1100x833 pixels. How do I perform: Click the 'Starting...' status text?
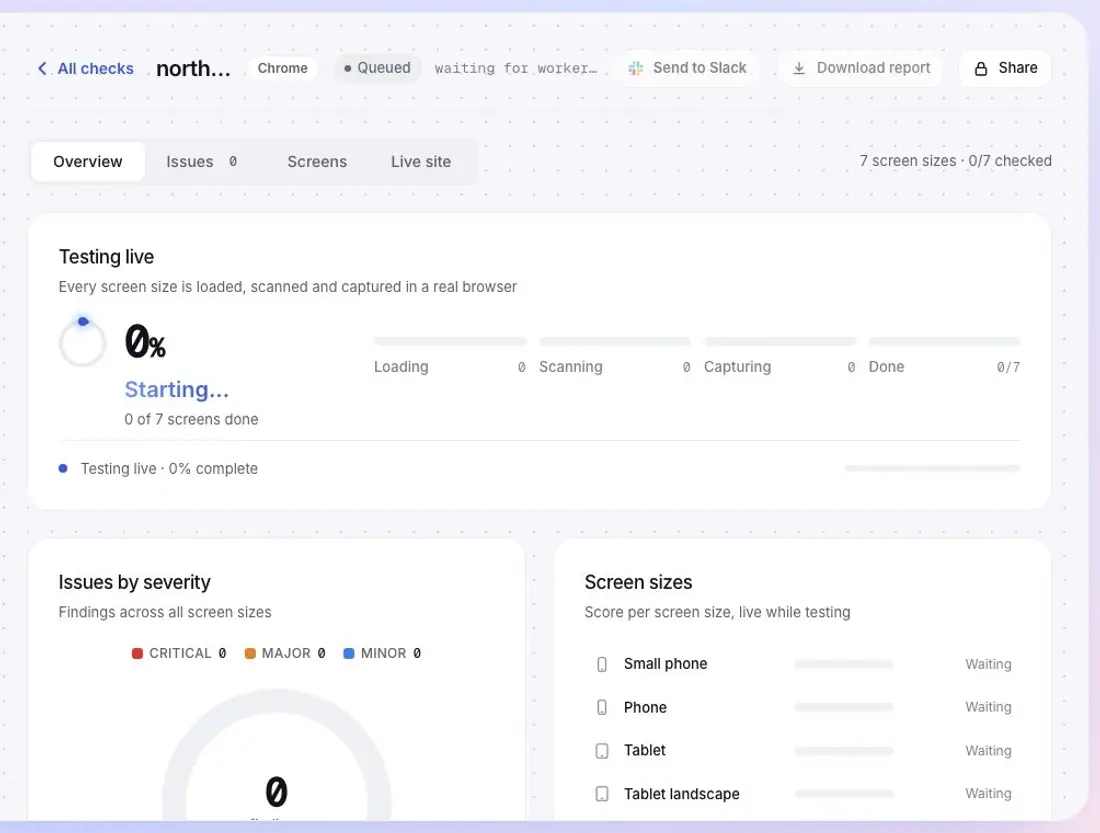(x=177, y=389)
